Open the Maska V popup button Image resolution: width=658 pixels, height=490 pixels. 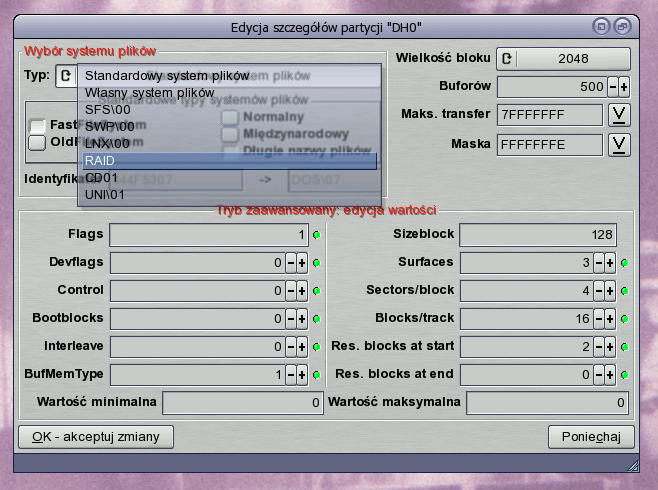pos(619,145)
